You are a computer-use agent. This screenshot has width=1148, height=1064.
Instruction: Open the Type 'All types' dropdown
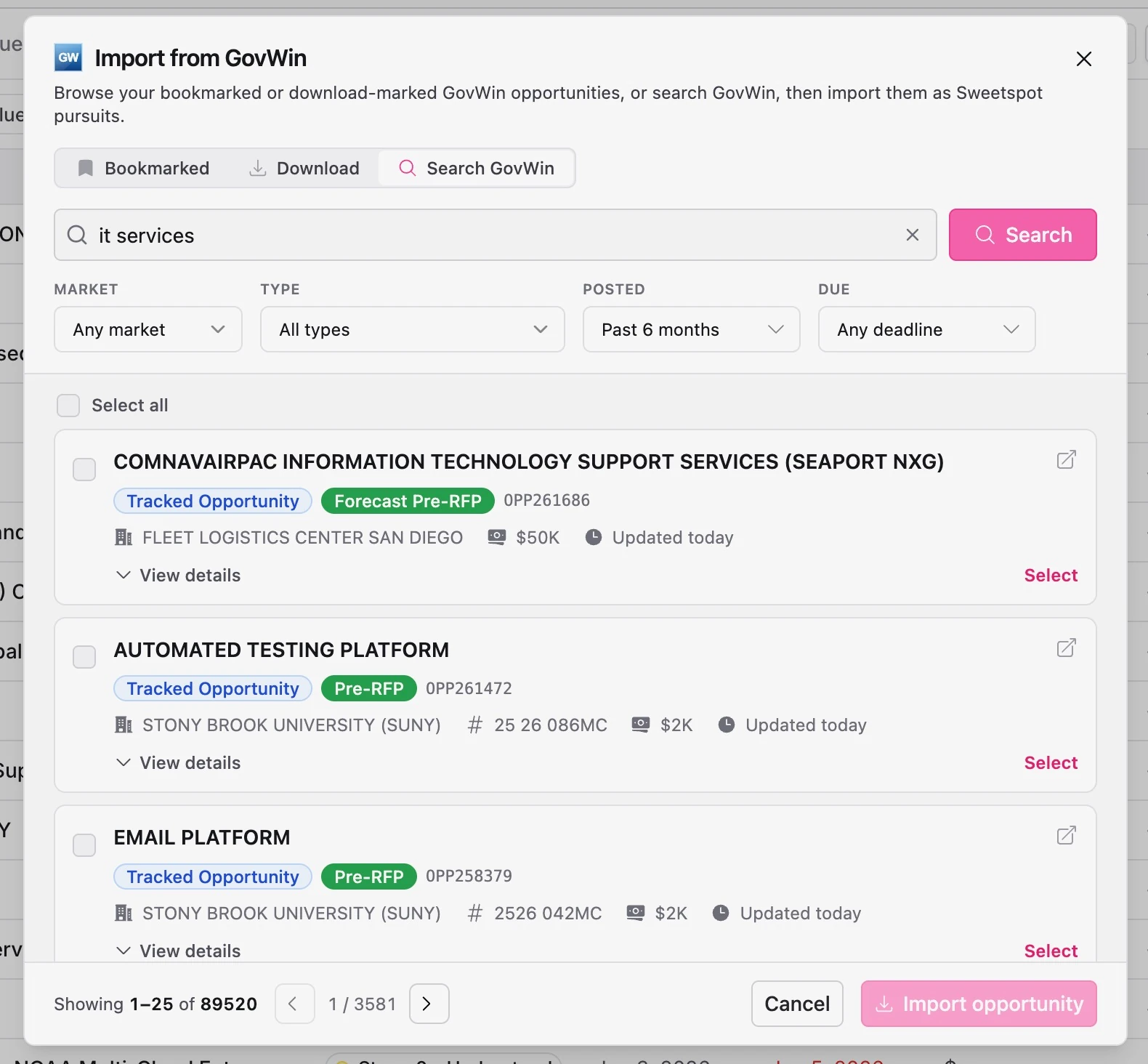point(412,329)
